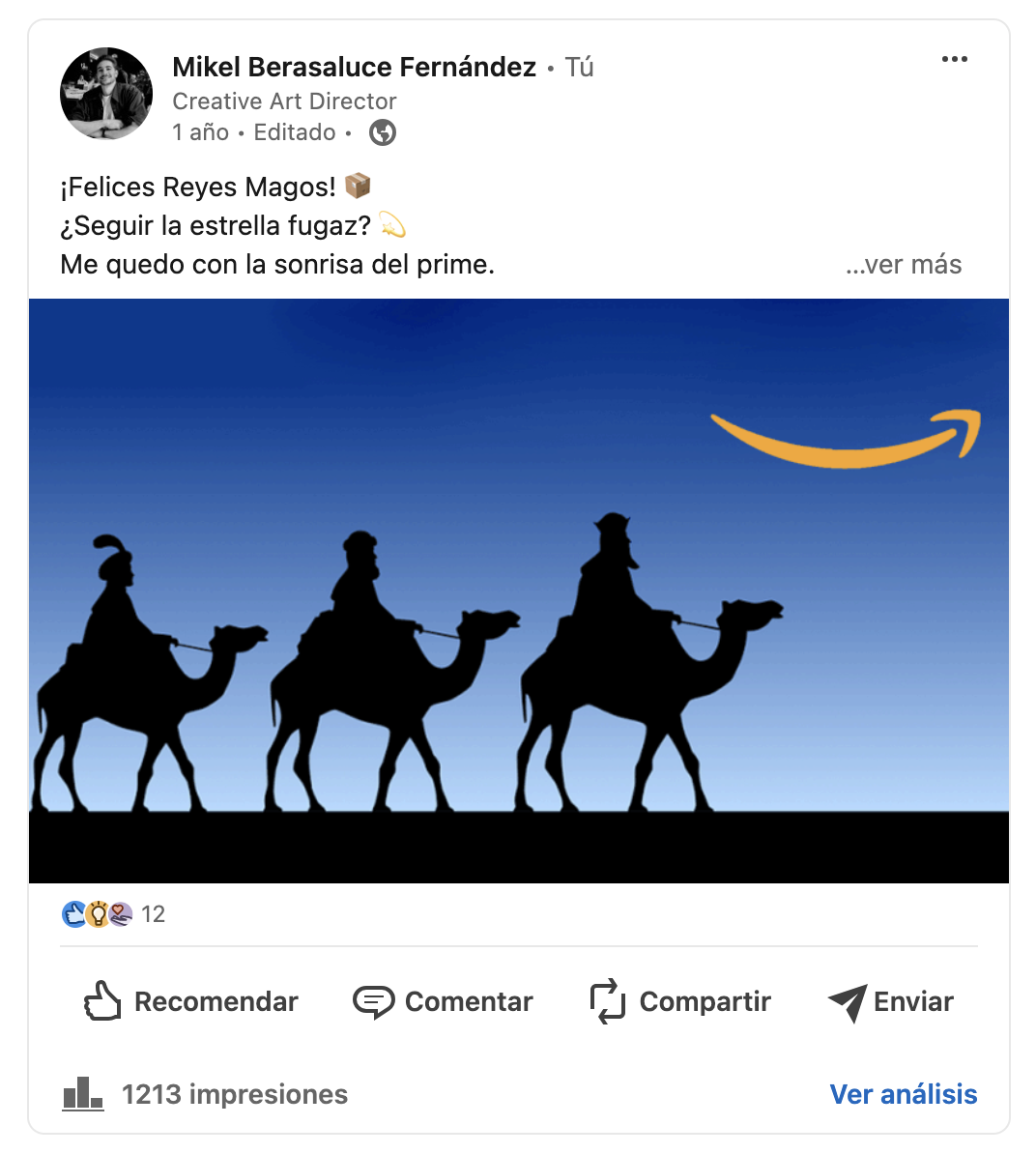Click the globe visibility icon
Viewport: 1036px width, 1154px height.
pyautogui.click(x=383, y=132)
